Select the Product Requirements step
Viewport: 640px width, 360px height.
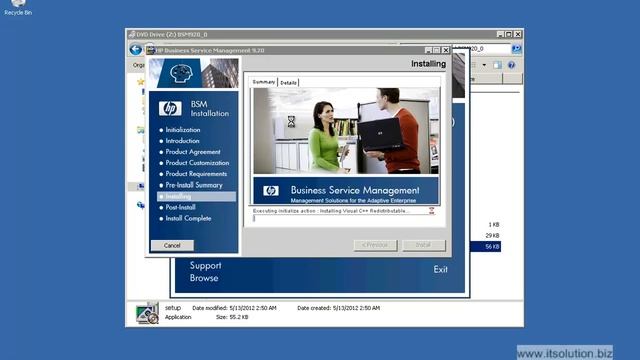point(196,174)
